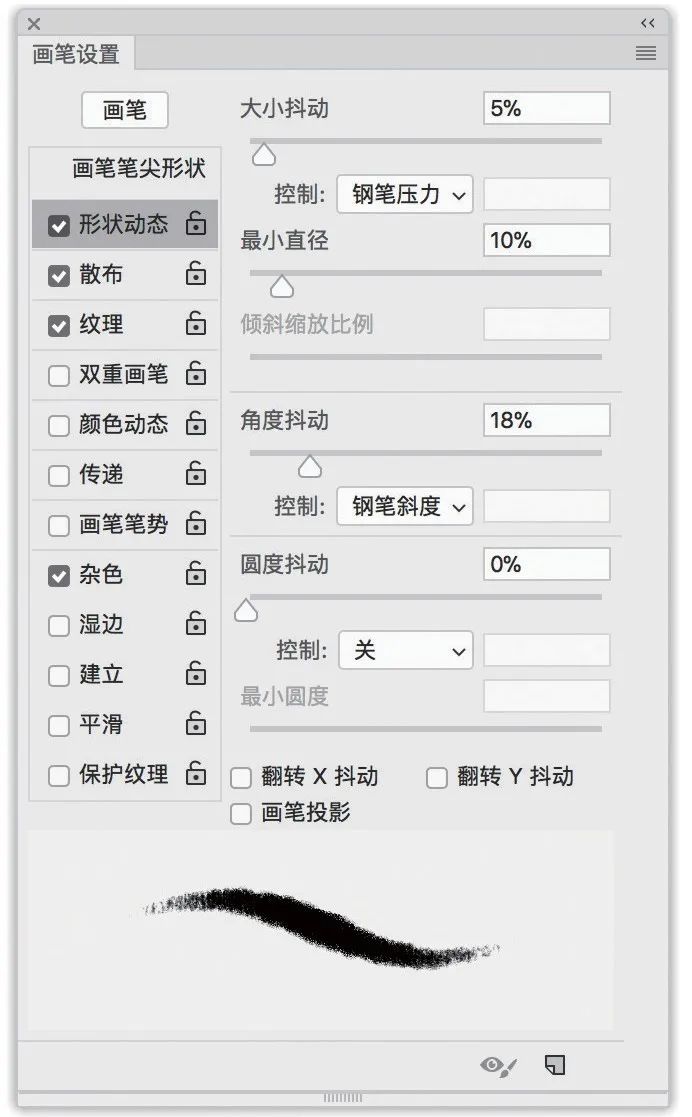Toggle the lock icon for 杂色

pos(196,573)
